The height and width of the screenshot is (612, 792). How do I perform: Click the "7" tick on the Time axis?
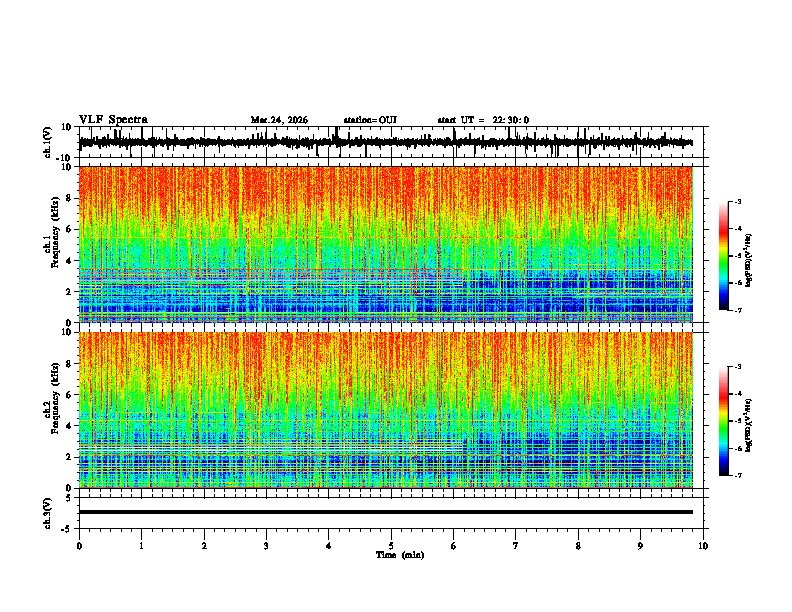pos(516,546)
